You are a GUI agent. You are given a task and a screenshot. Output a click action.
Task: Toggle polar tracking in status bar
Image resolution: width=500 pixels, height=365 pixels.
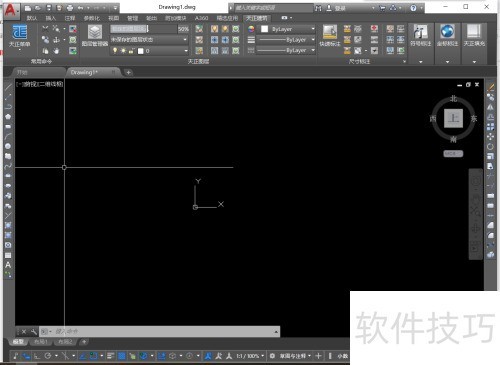48,356
